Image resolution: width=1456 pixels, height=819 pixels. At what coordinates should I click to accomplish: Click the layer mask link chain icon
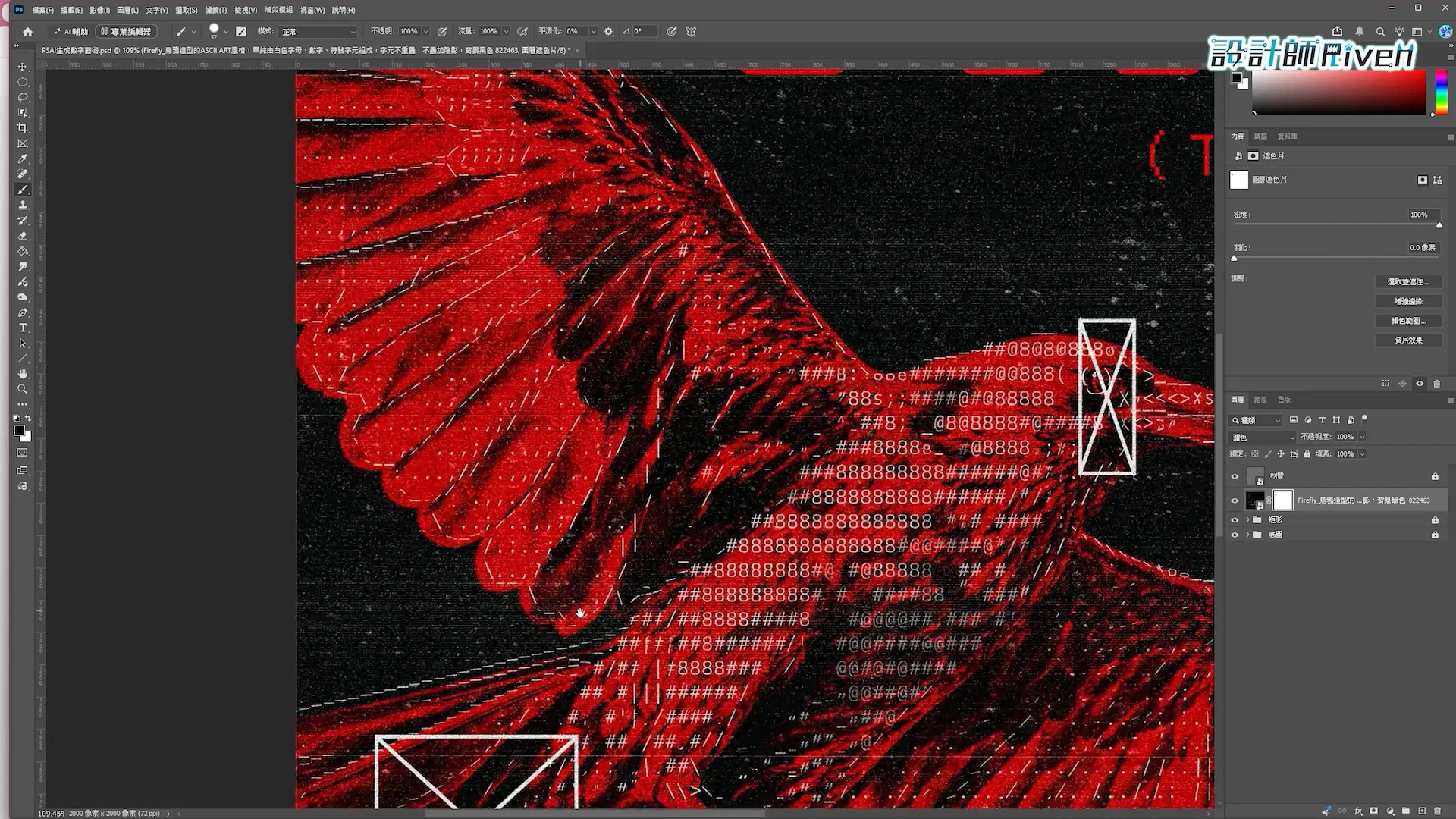[1269, 500]
